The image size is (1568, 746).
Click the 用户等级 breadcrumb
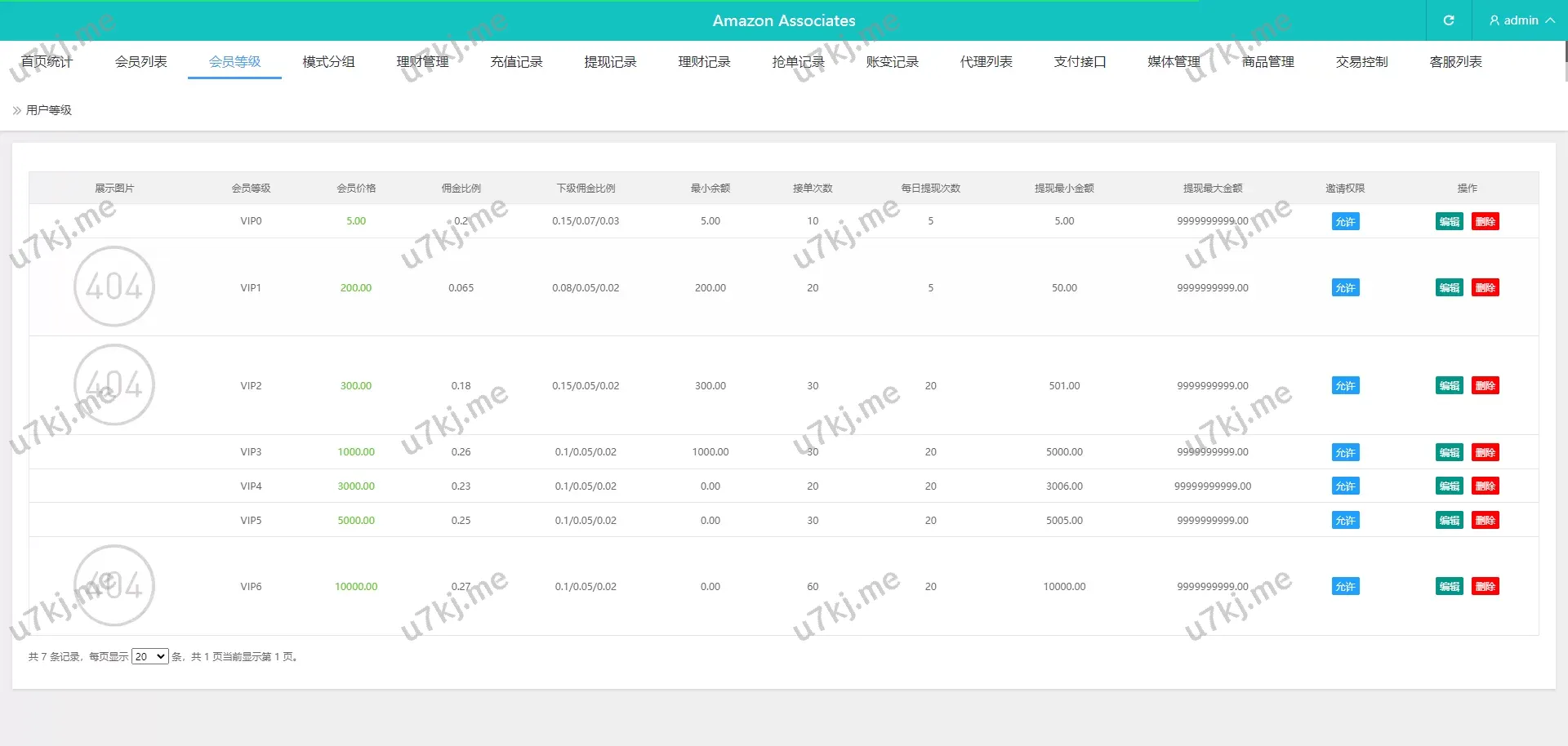[x=49, y=110]
